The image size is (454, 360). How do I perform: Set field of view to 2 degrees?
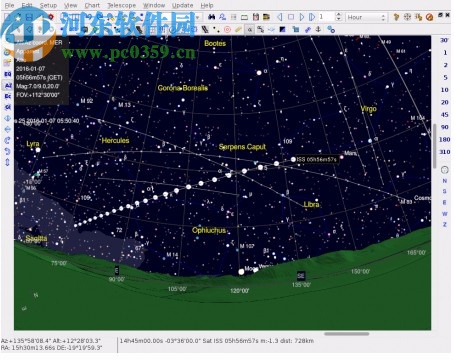445,65
